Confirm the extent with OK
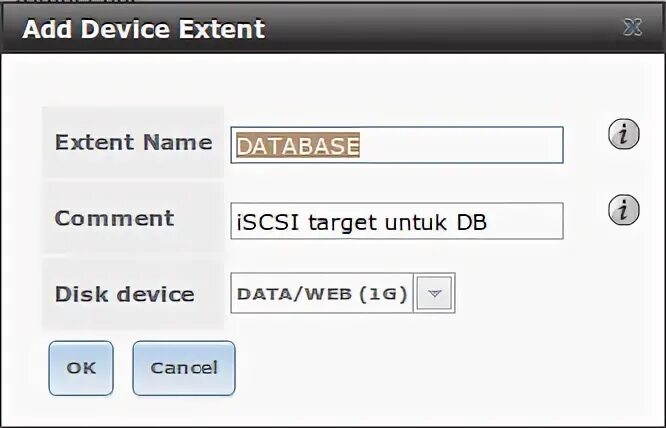The image size is (666, 428). tap(81, 368)
